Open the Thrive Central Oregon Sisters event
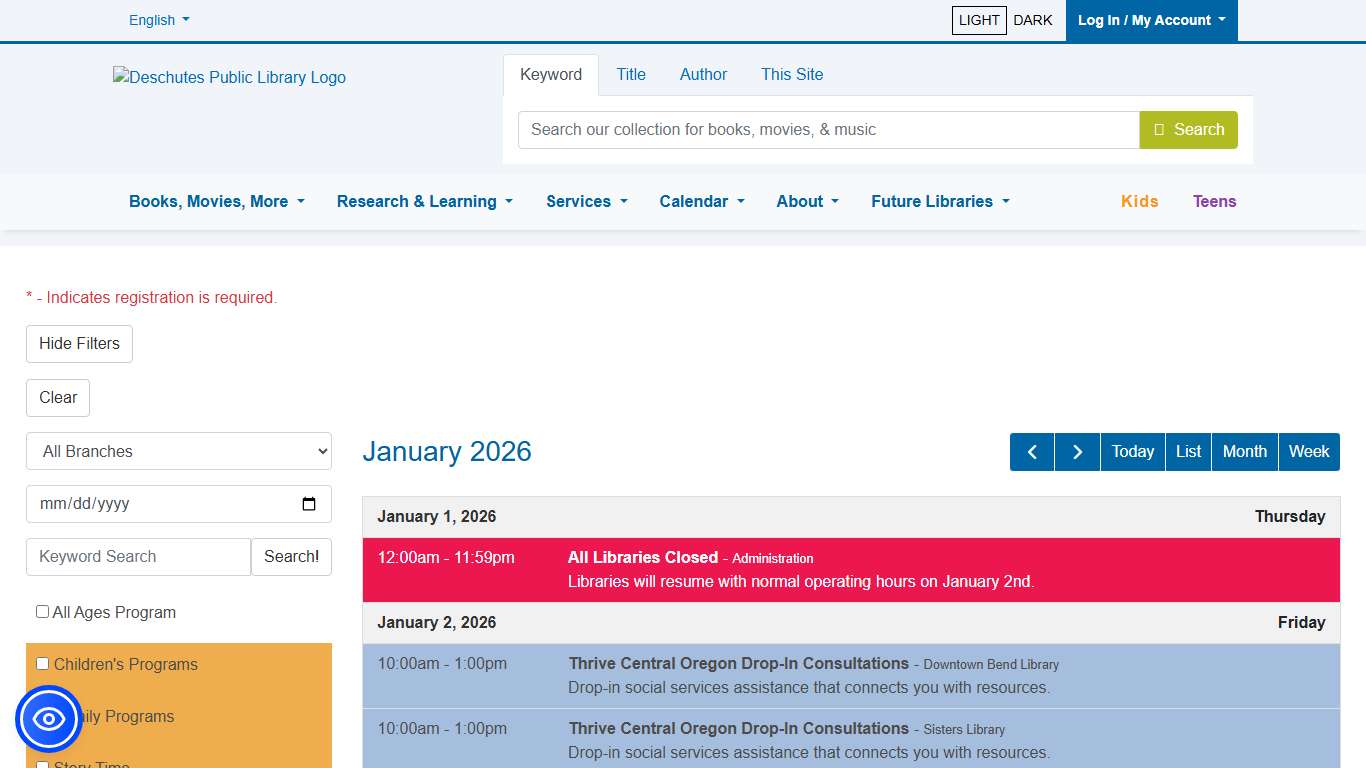Viewport: 1366px width, 768px height. (x=738, y=728)
